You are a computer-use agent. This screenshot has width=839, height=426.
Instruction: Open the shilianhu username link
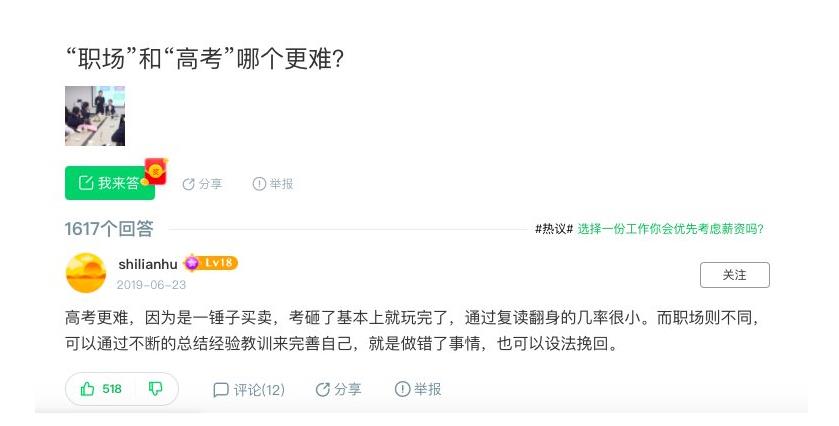coord(147,264)
